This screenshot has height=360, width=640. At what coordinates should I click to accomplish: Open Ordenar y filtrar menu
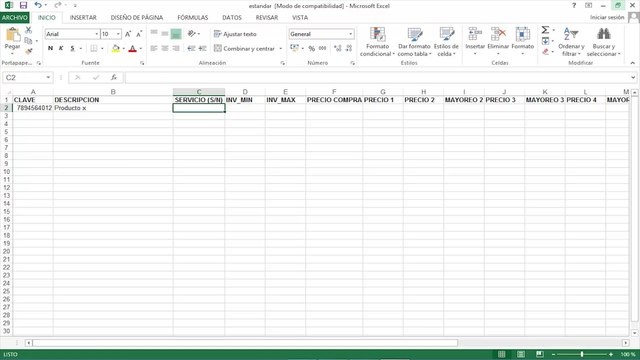[571, 42]
